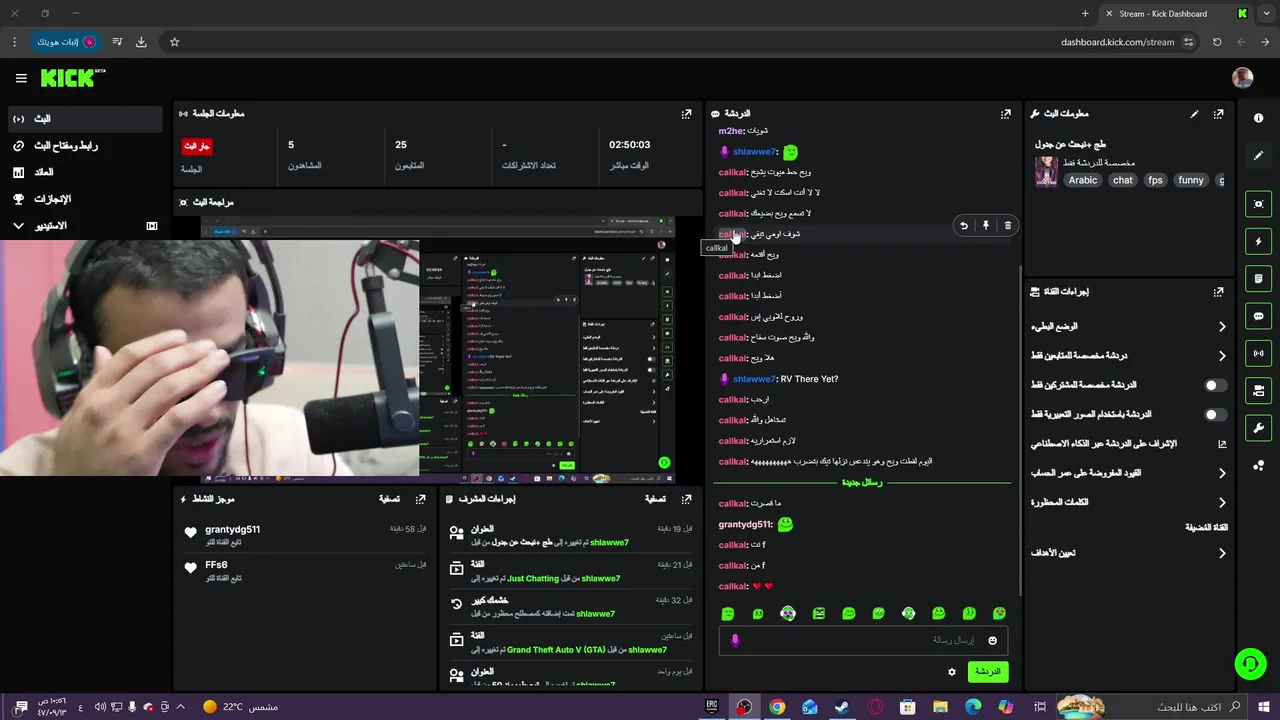Reply to the hovered callkal message
1280x720 pixels.
pyautogui.click(x=964, y=226)
